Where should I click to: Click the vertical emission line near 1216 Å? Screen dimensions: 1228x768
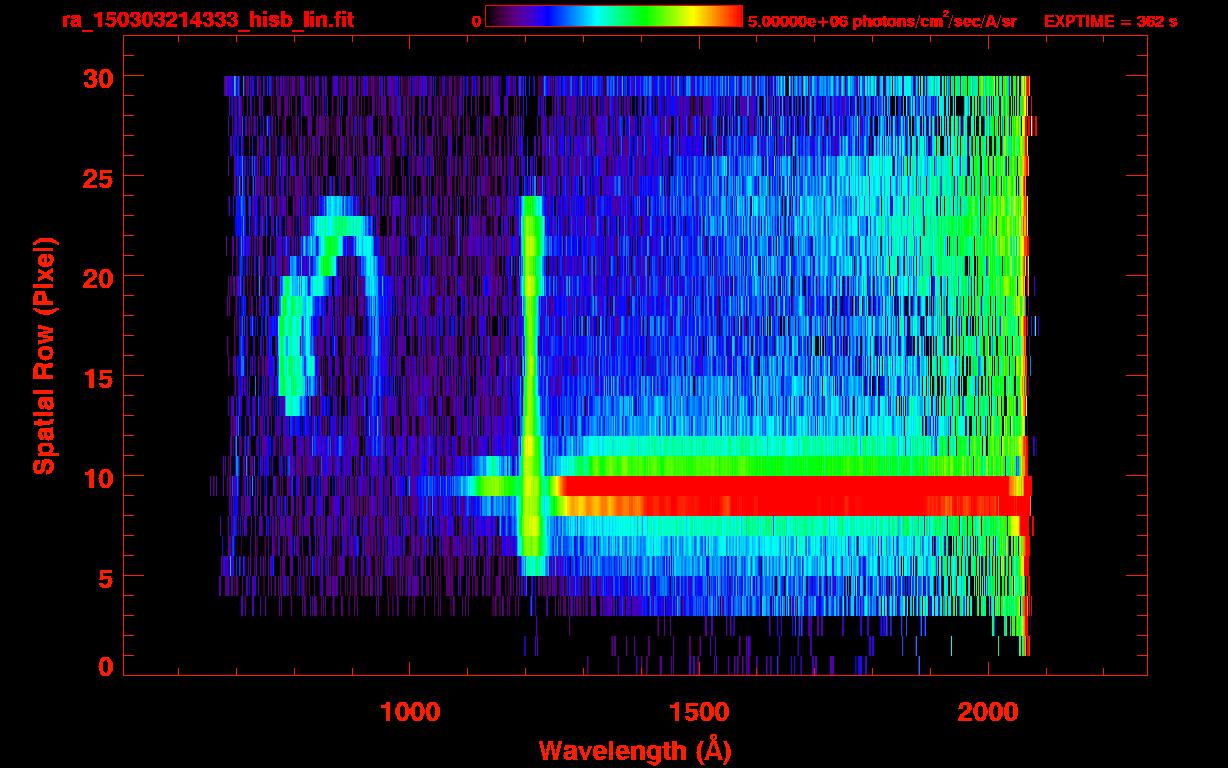click(x=532, y=386)
